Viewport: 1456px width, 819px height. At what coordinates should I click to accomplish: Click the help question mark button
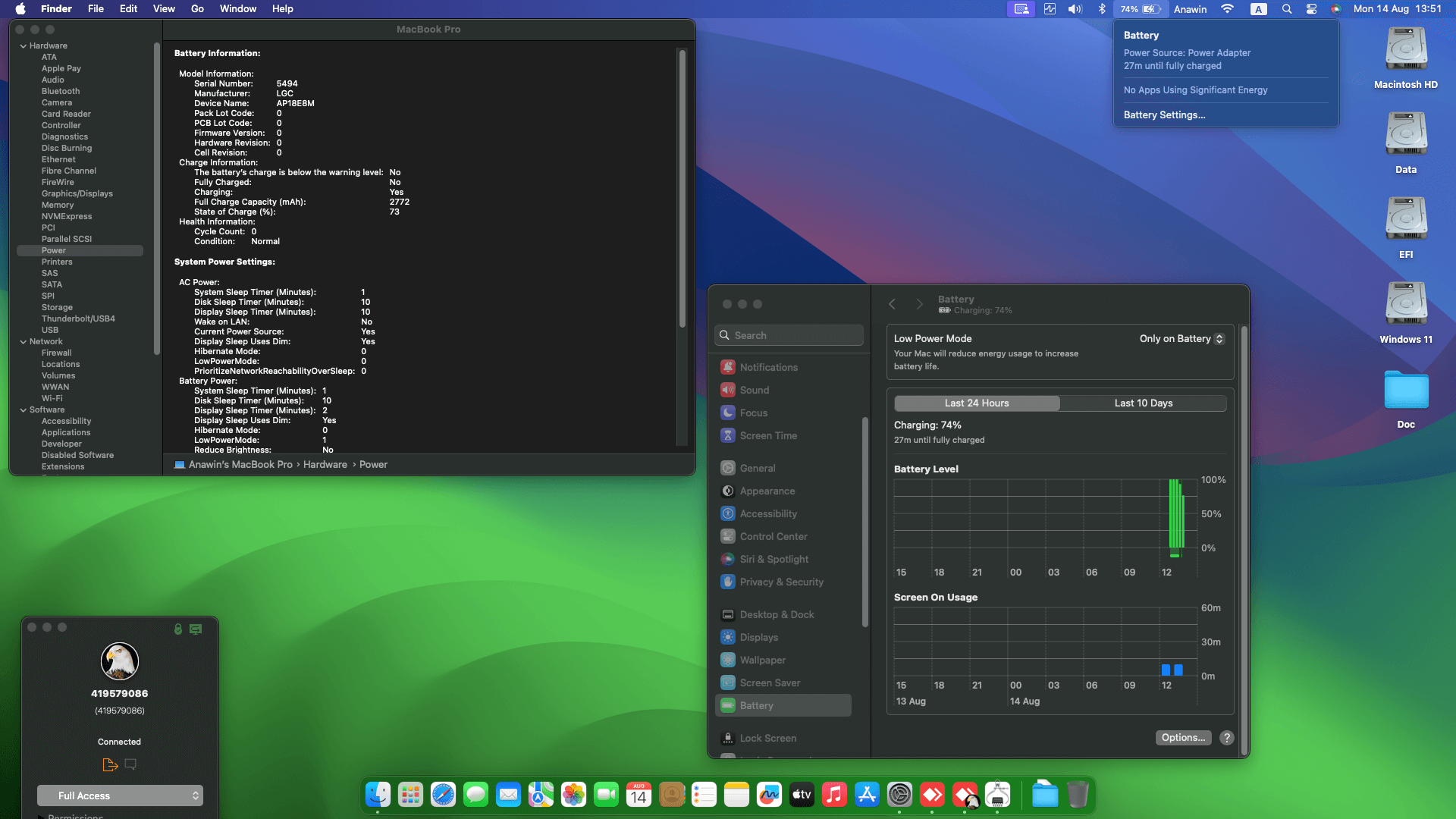coord(1226,738)
